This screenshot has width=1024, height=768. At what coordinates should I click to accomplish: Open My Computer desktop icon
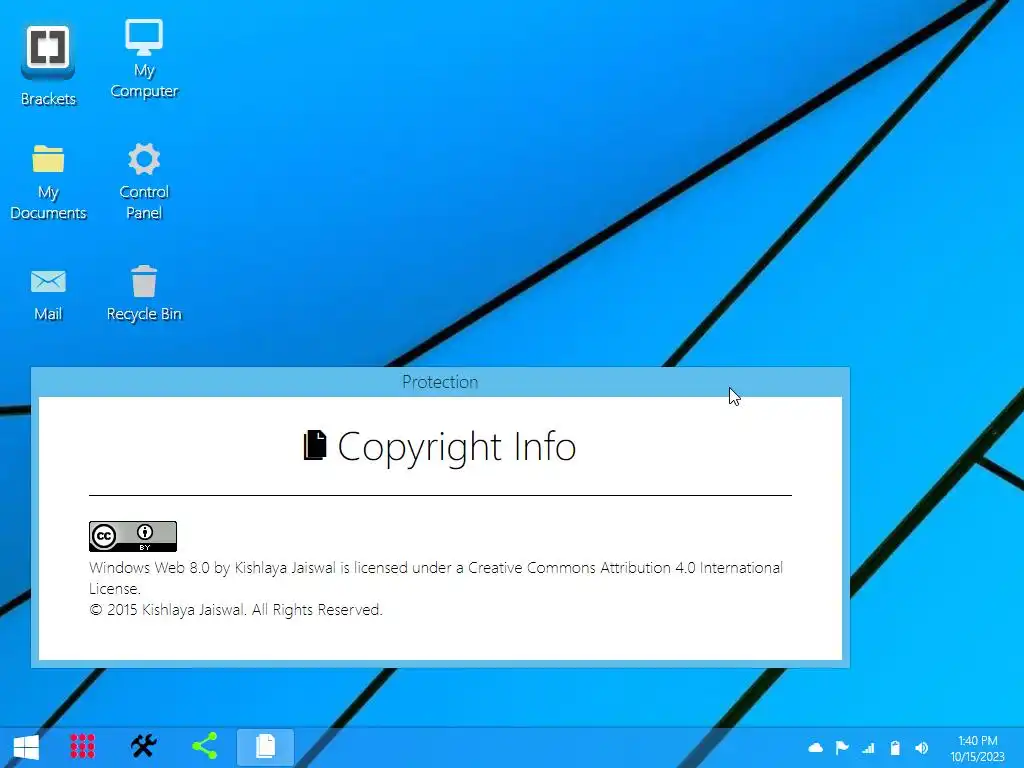point(144,60)
